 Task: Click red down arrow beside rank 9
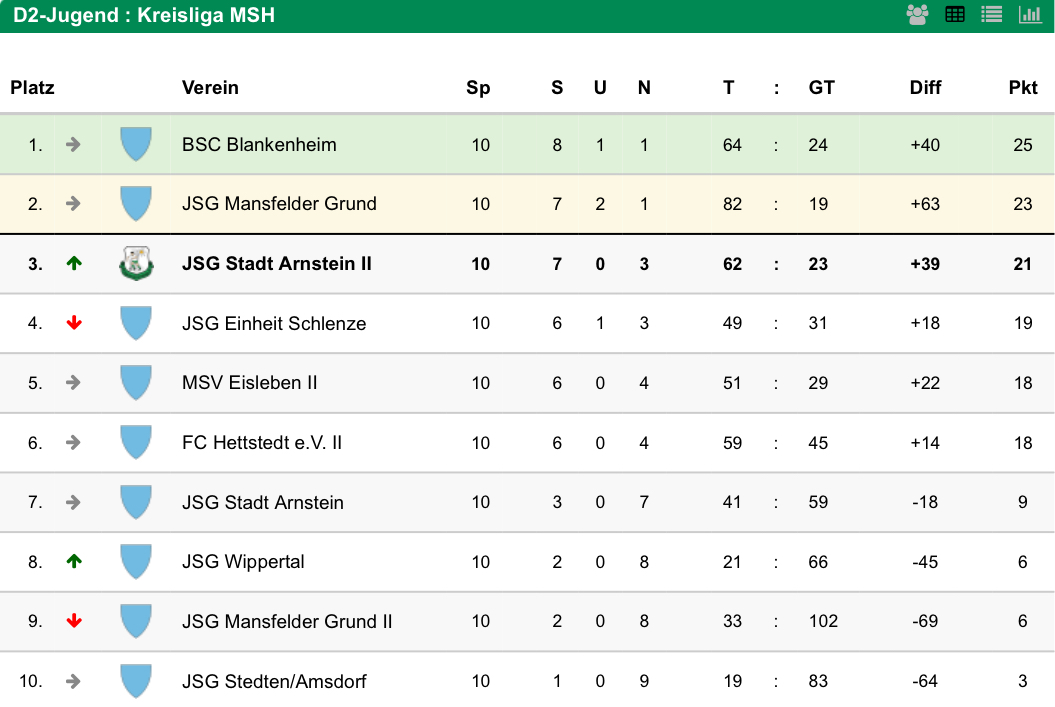[74, 621]
